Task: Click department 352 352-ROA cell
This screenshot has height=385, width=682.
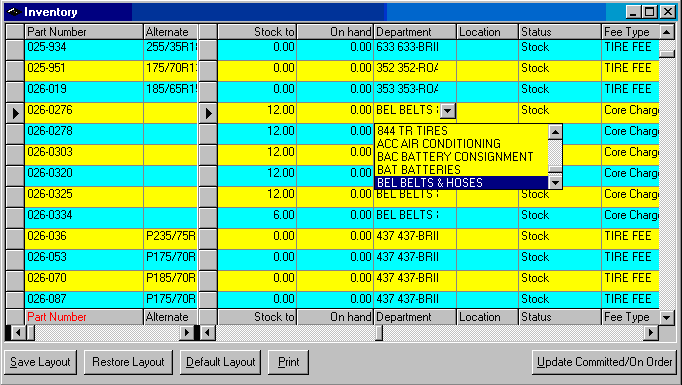Action: coord(415,70)
